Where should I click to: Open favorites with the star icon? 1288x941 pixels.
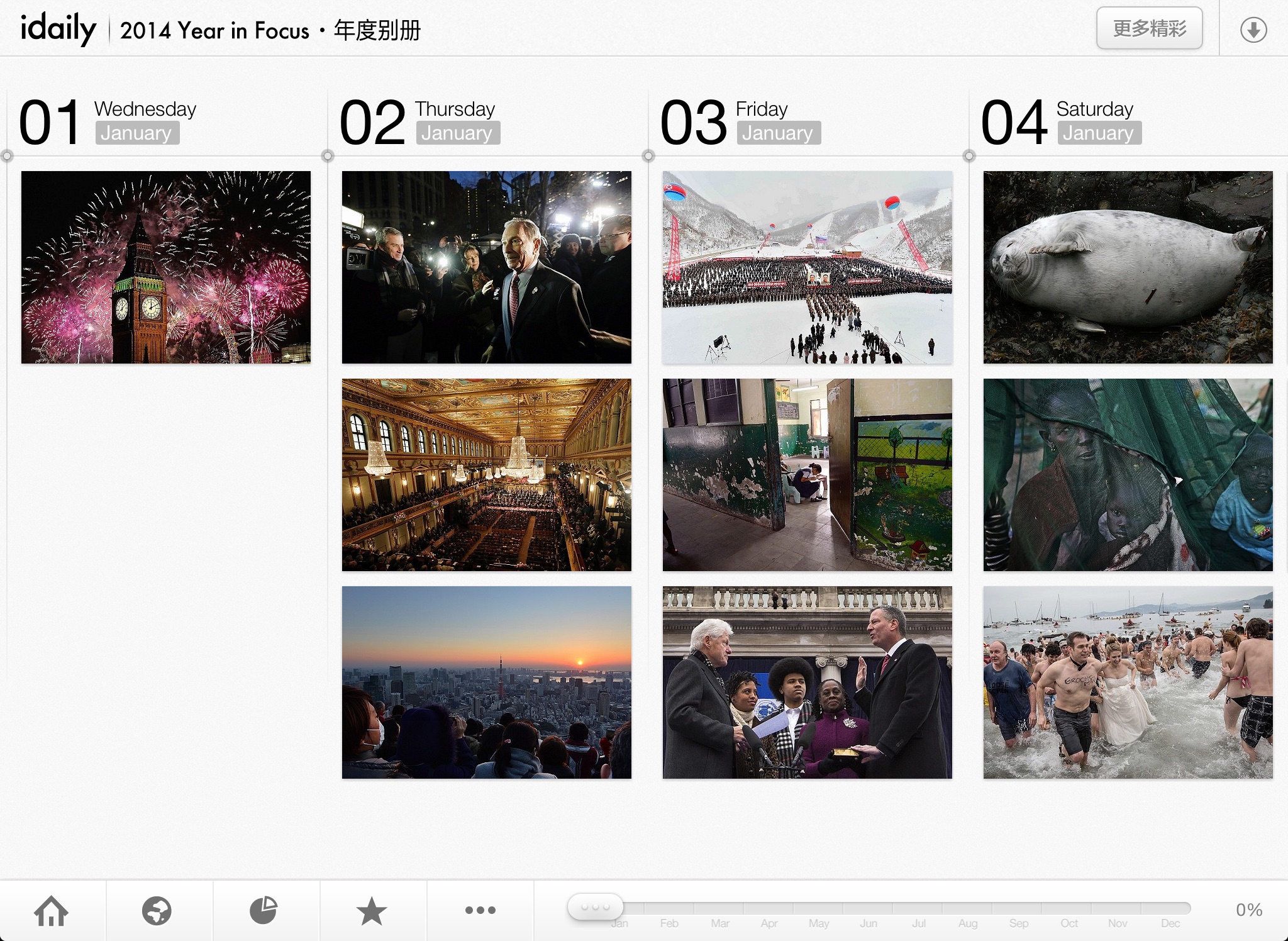point(372,910)
